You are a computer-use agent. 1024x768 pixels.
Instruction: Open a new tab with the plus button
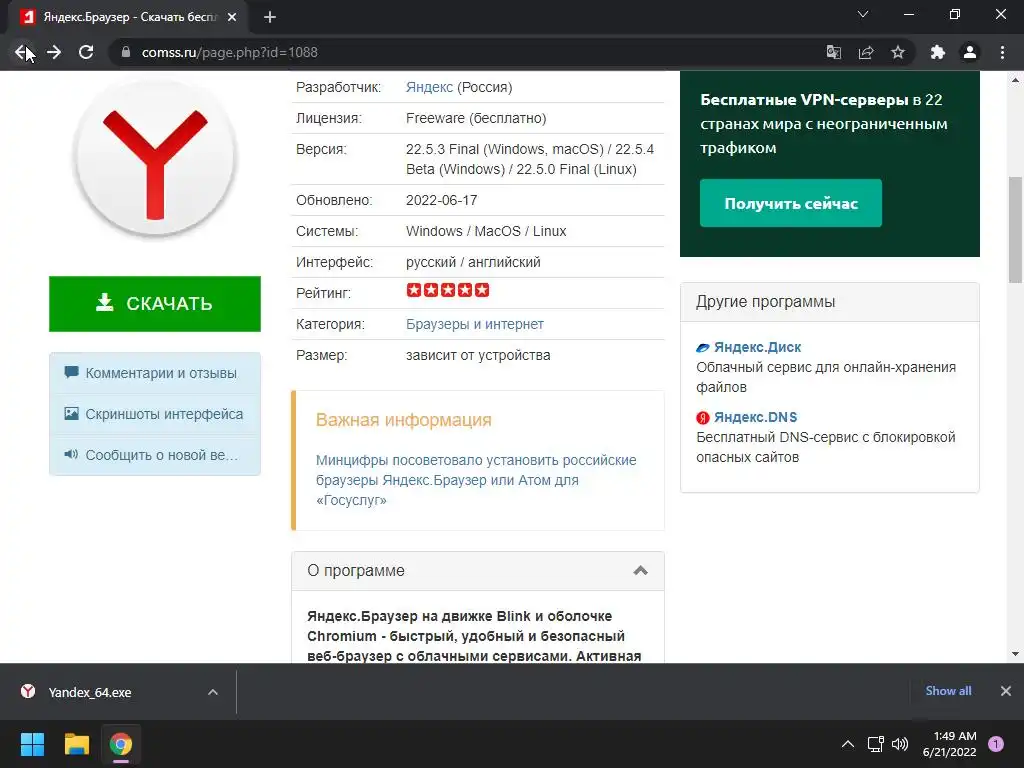click(x=270, y=17)
